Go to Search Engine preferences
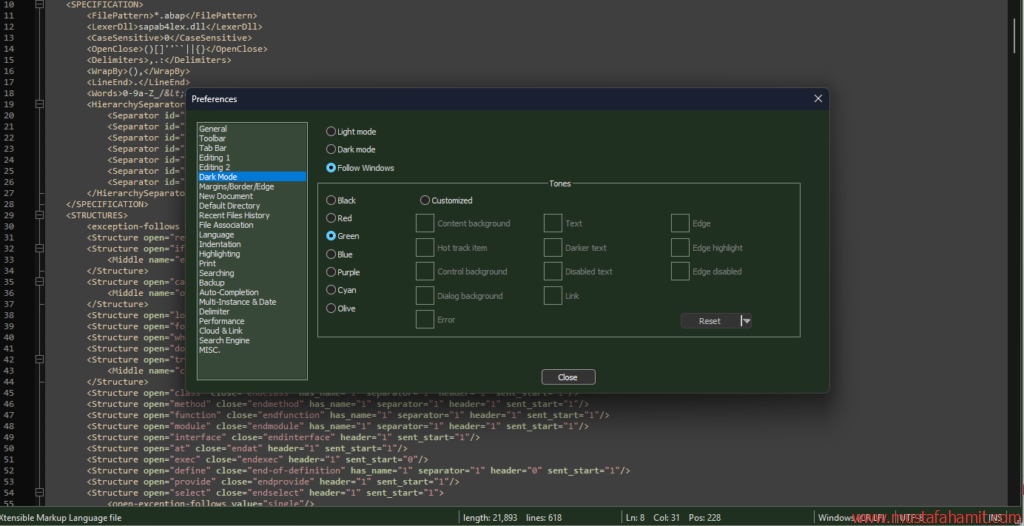Screen dimensions: 1024x526 pos(224,340)
